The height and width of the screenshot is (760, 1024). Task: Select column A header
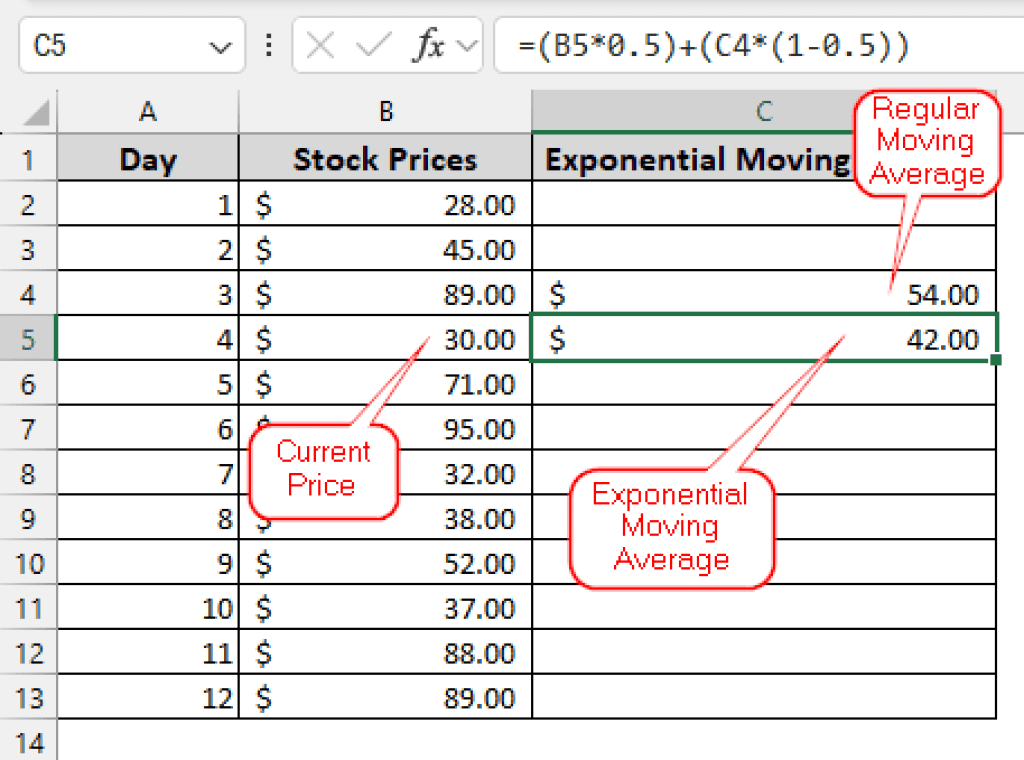[x=148, y=112]
